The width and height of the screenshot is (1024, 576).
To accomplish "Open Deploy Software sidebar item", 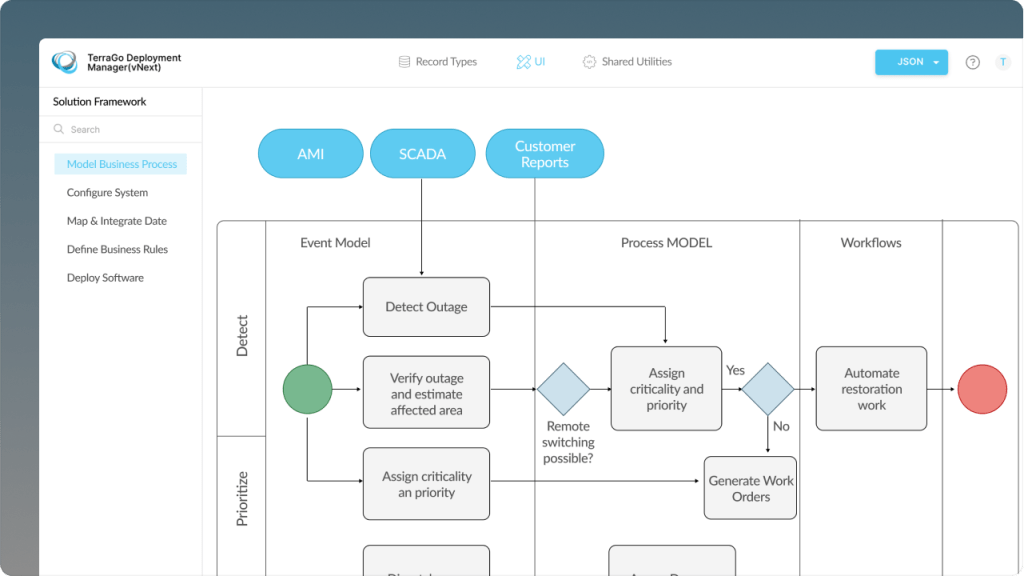I will 105,278.
